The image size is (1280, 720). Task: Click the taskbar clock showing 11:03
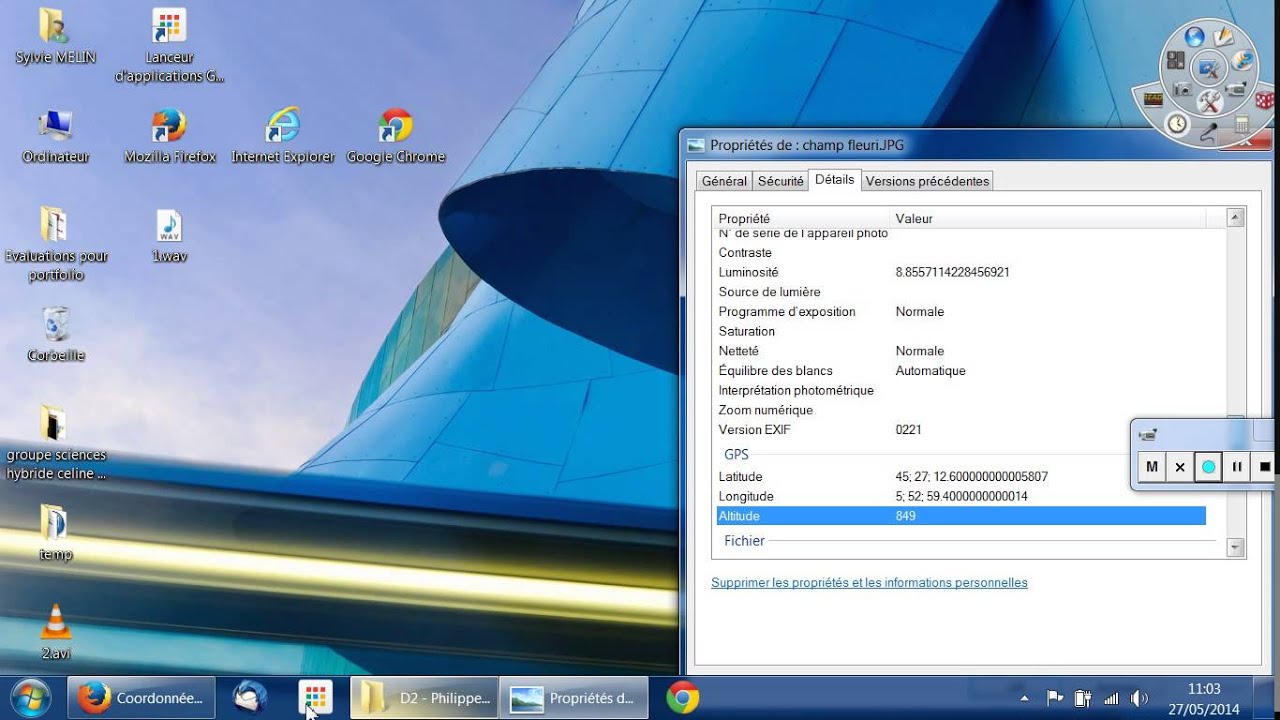pyautogui.click(x=1204, y=698)
